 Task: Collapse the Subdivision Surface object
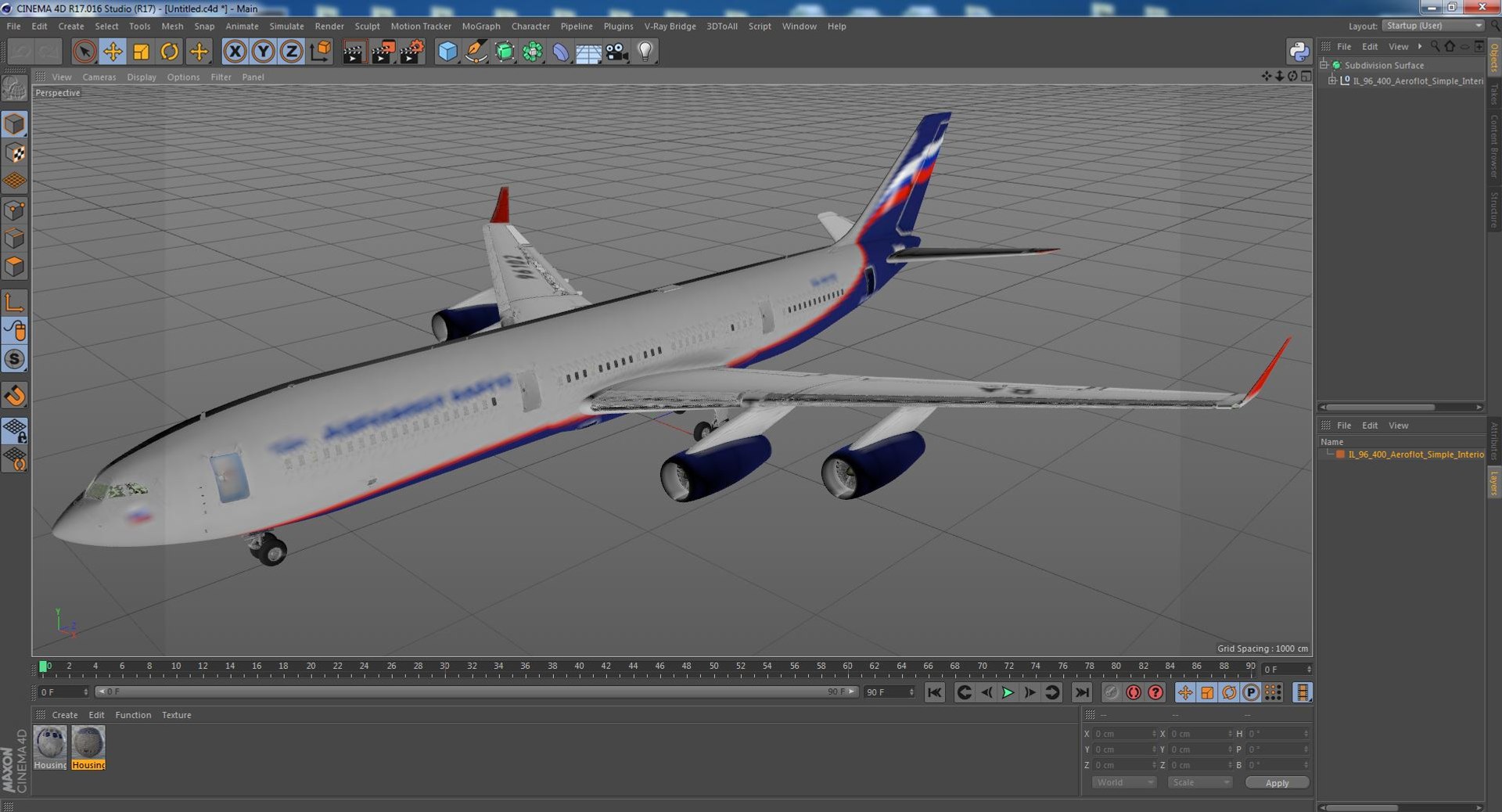(1324, 65)
